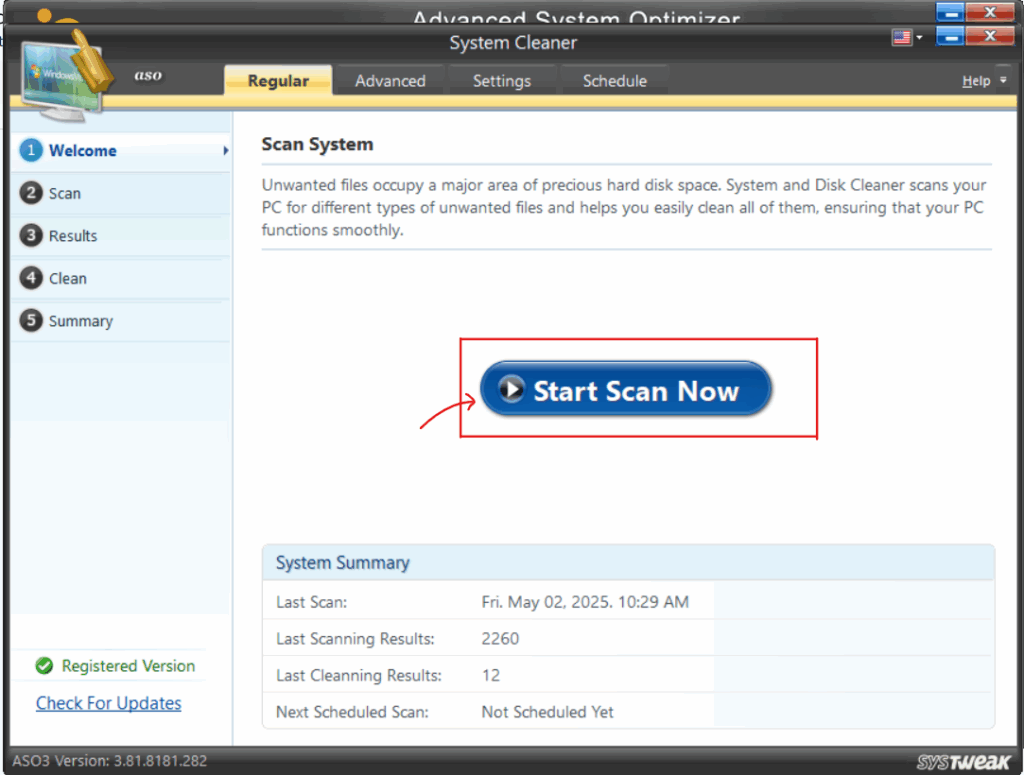Click the step 3 number icon
Viewport: 1024px width, 775px height.
(x=31, y=235)
